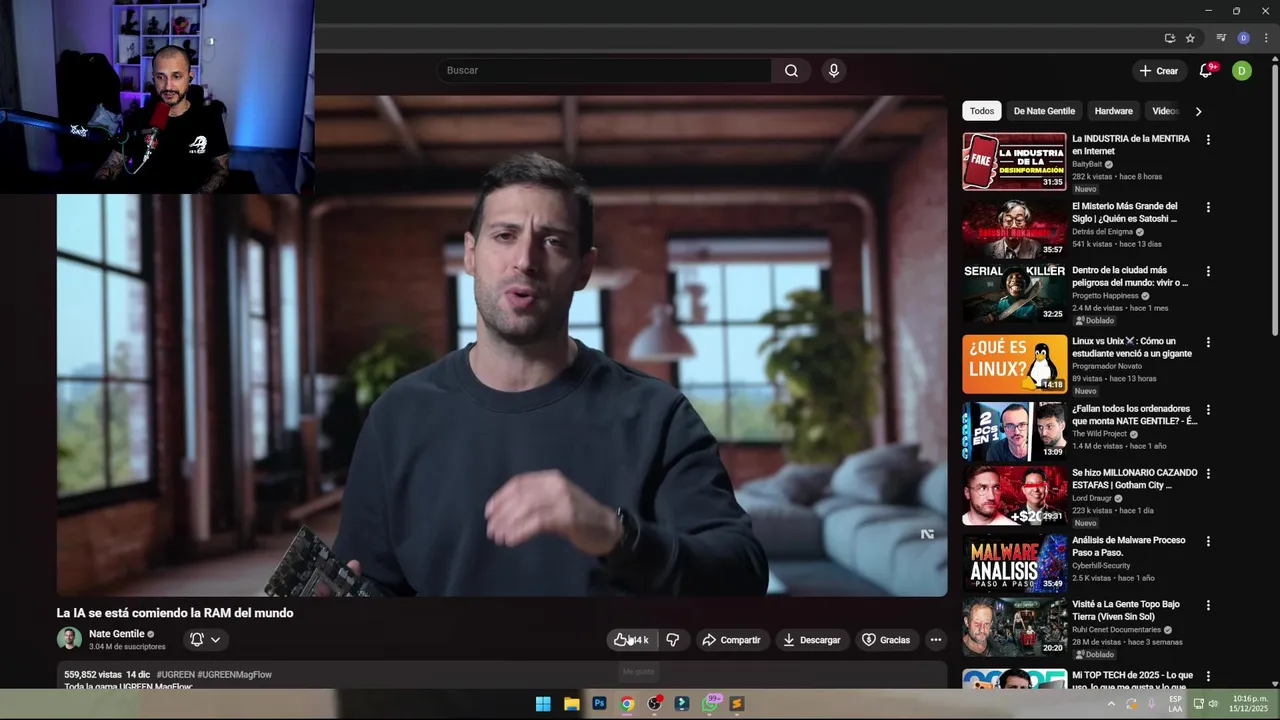Open Se hizo MILLONARIO CAZANDO ESTAFAS thumbnail

pos(1014,495)
